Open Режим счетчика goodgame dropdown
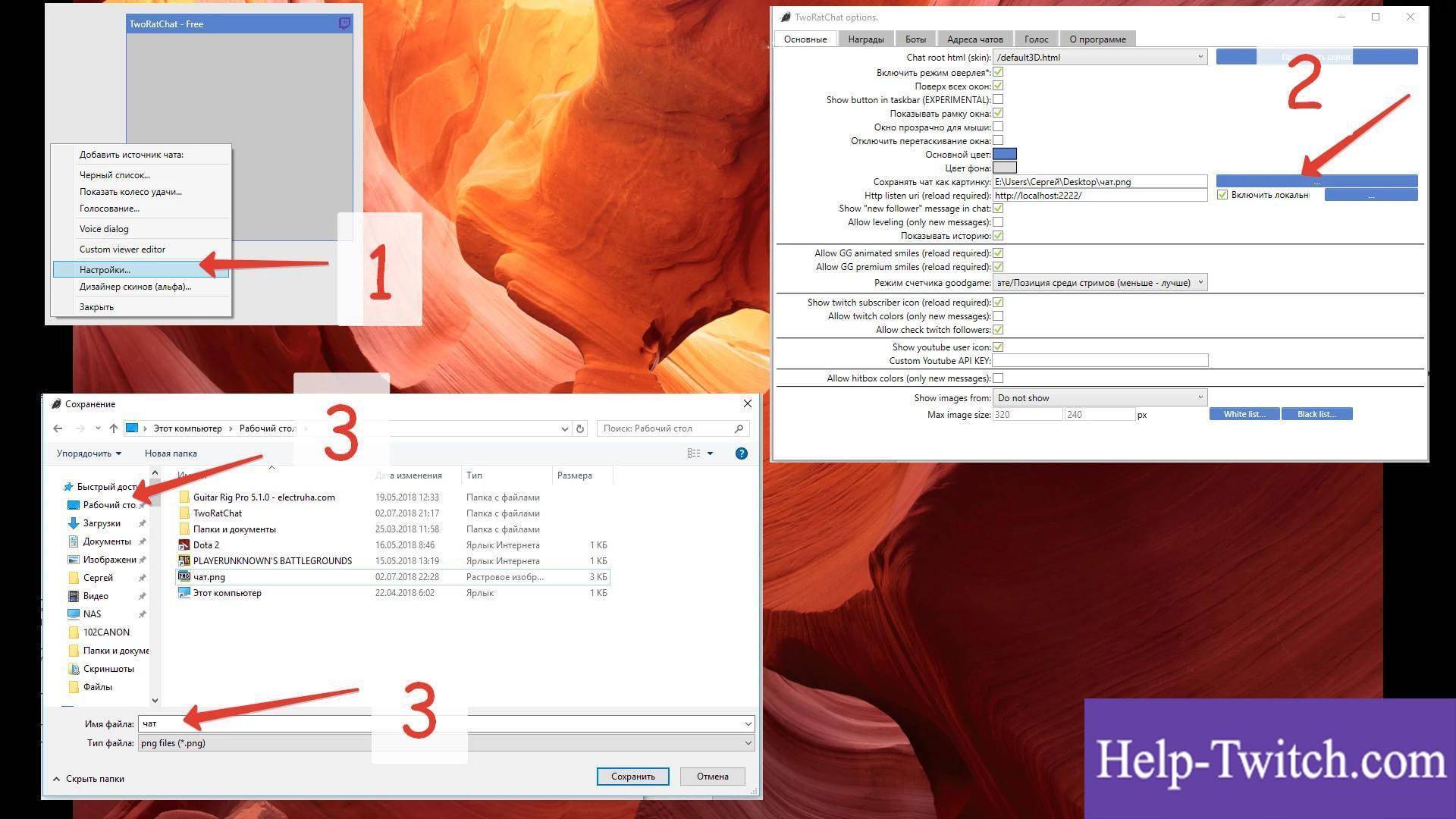This screenshot has width=1456, height=819. (1100, 283)
